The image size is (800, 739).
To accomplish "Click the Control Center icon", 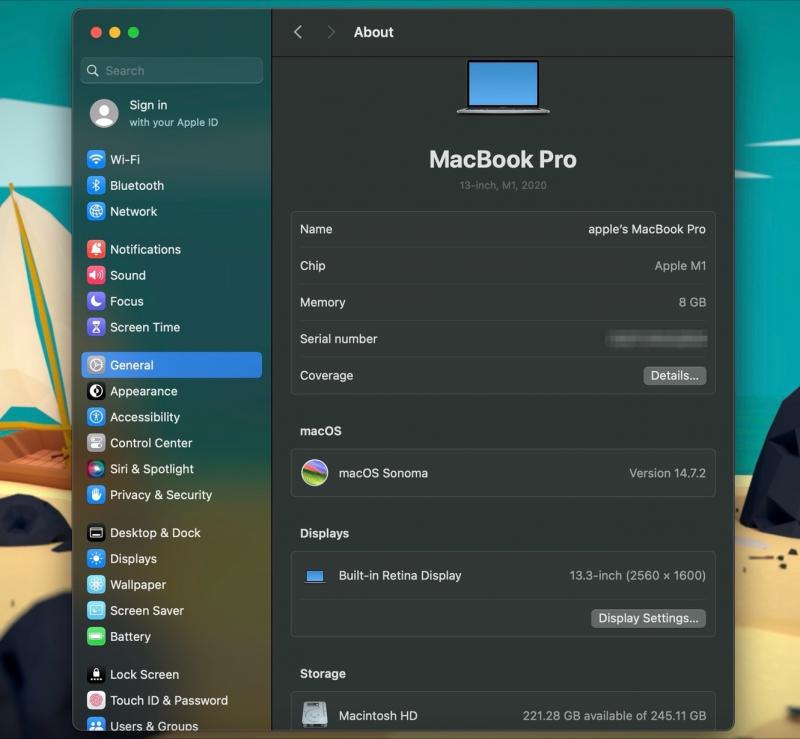I will 96,443.
